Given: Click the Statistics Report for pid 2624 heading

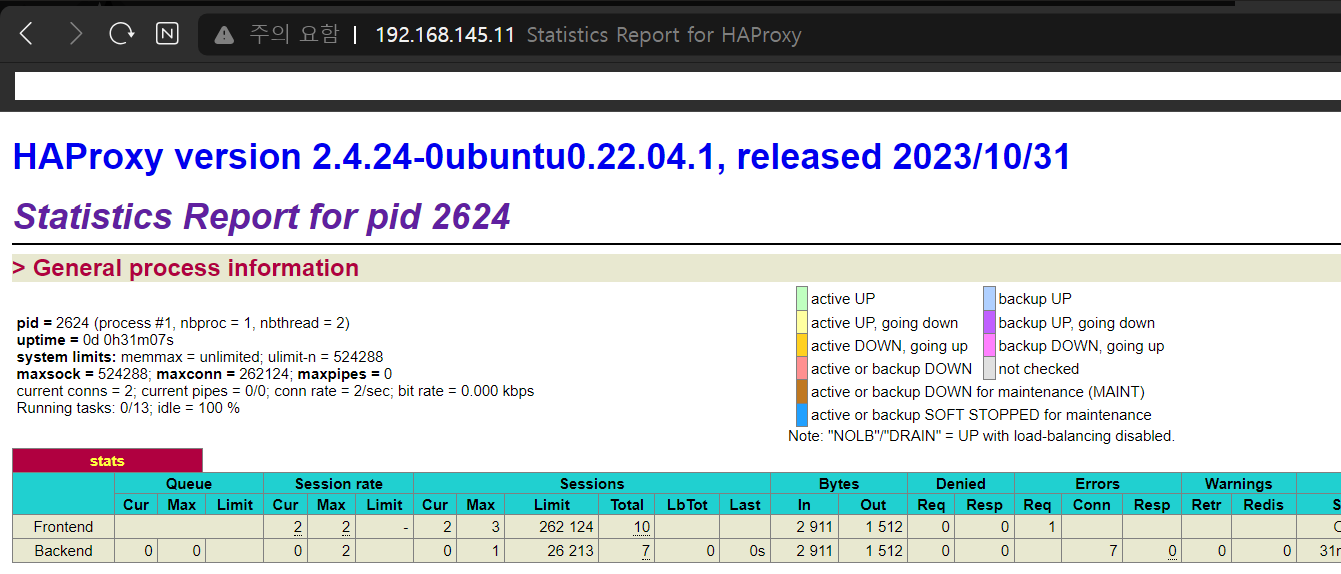Looking at the screenshot, I should (262, 217).
